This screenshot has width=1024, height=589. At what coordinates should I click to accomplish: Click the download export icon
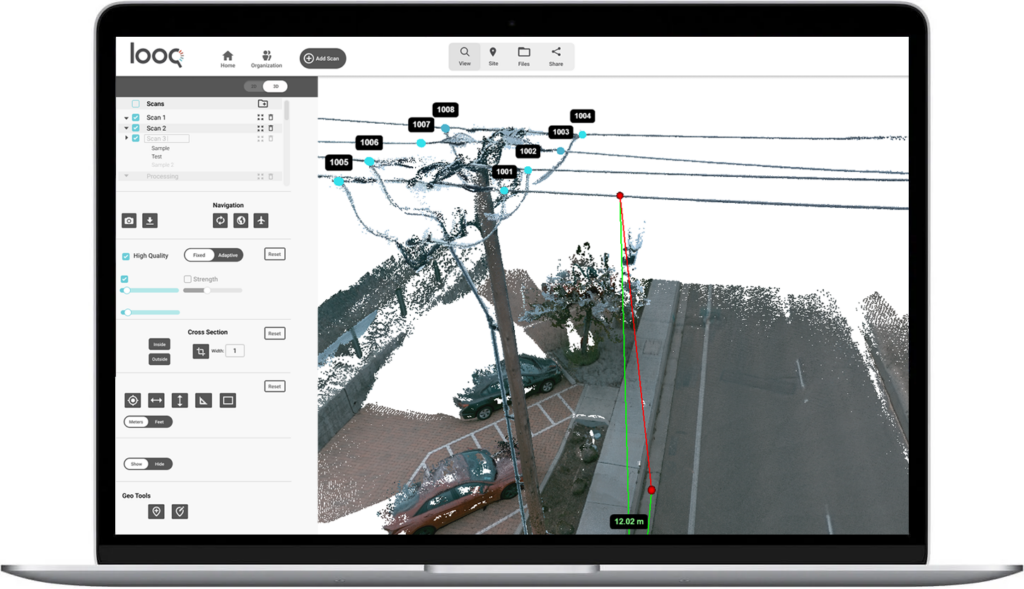150,220
